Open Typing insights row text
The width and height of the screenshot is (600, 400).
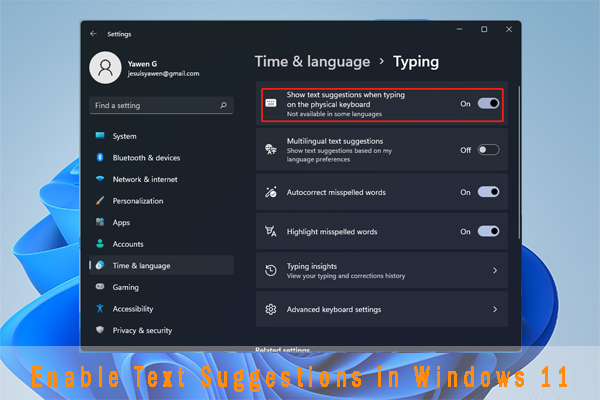tap(312, 266)
